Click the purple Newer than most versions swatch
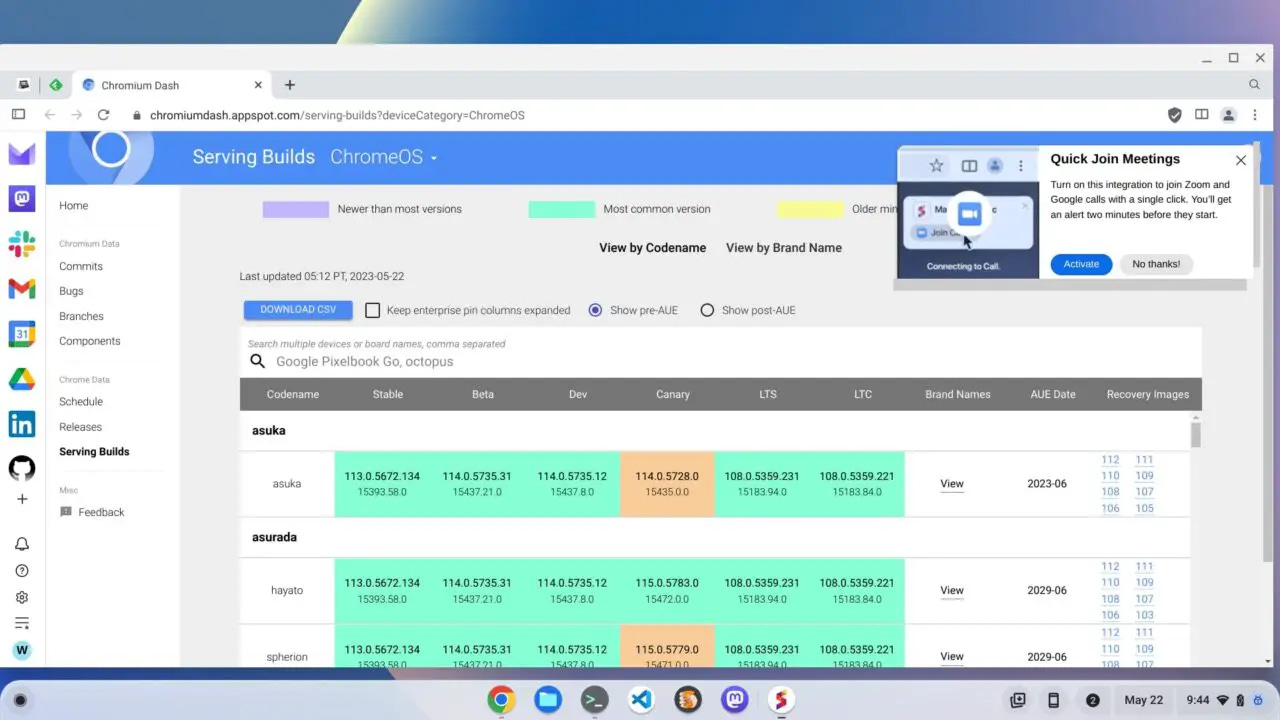Image resolution: width=1280 pixels, height=720 pixels. pos(295,210)
